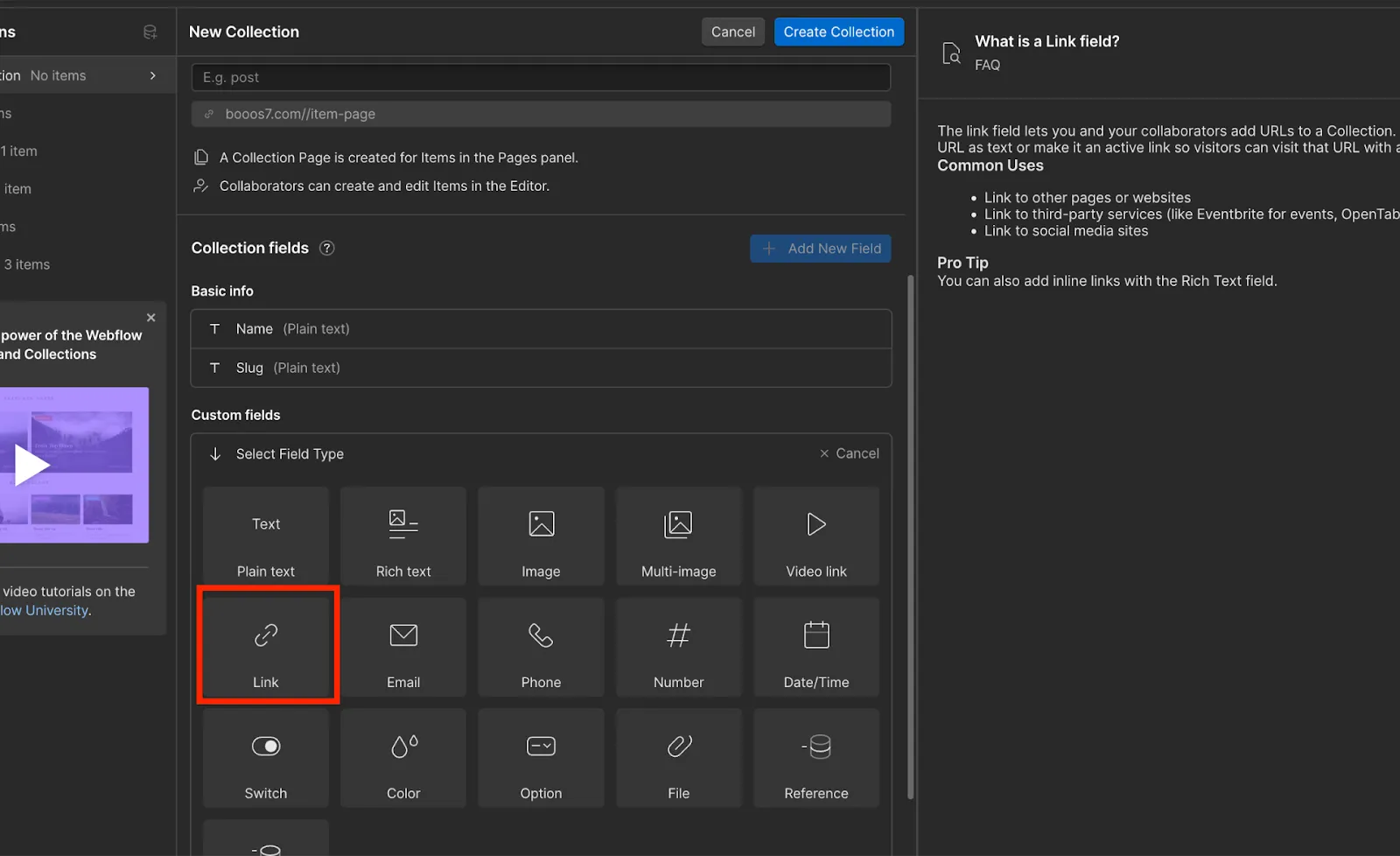Click Add New Field button

(820, 249)
